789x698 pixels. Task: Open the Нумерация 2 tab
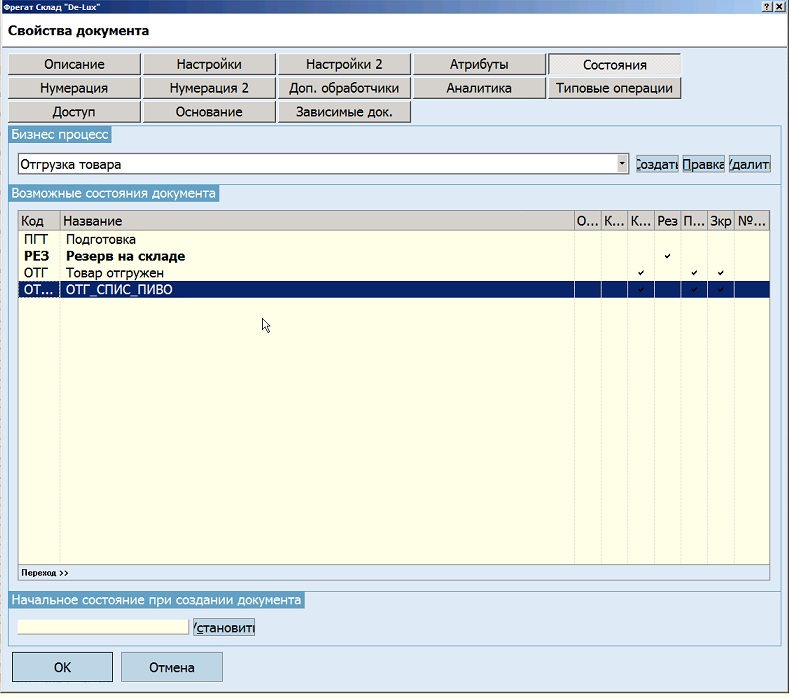209,88
